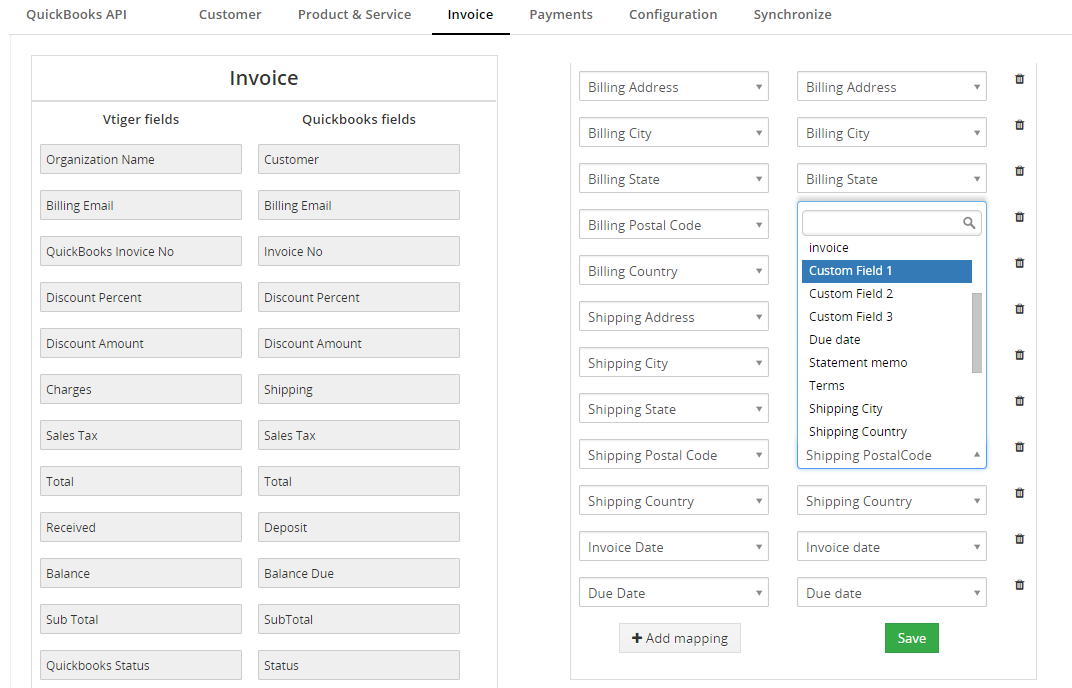Open the right Billing Address dropdown
Screen dimensions: 1072x688
892,87
